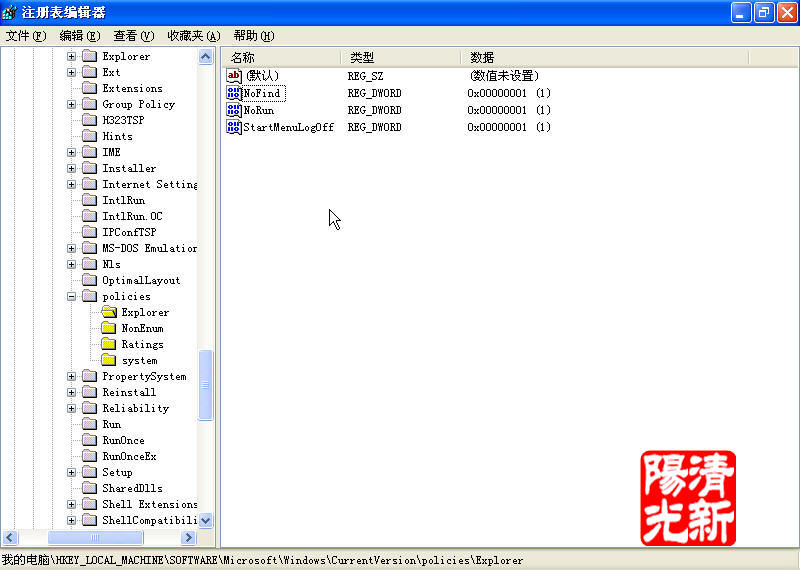The width and height of the screenshot is (800, 570).
Task: Sort values by the 名称 column header
Action: coord(281,58)
